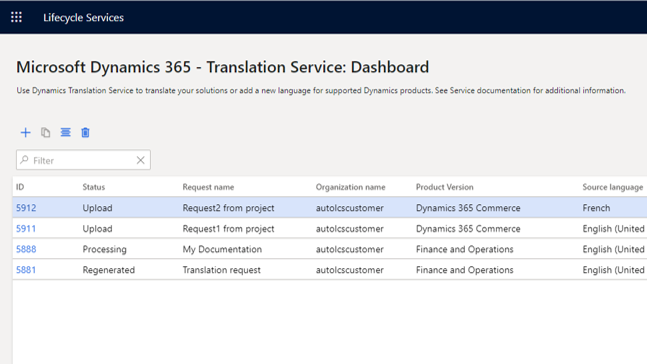This screenshot has width=647, height=364.
Task: Delete selected request with trash icon
Action: tap(85, 132)
